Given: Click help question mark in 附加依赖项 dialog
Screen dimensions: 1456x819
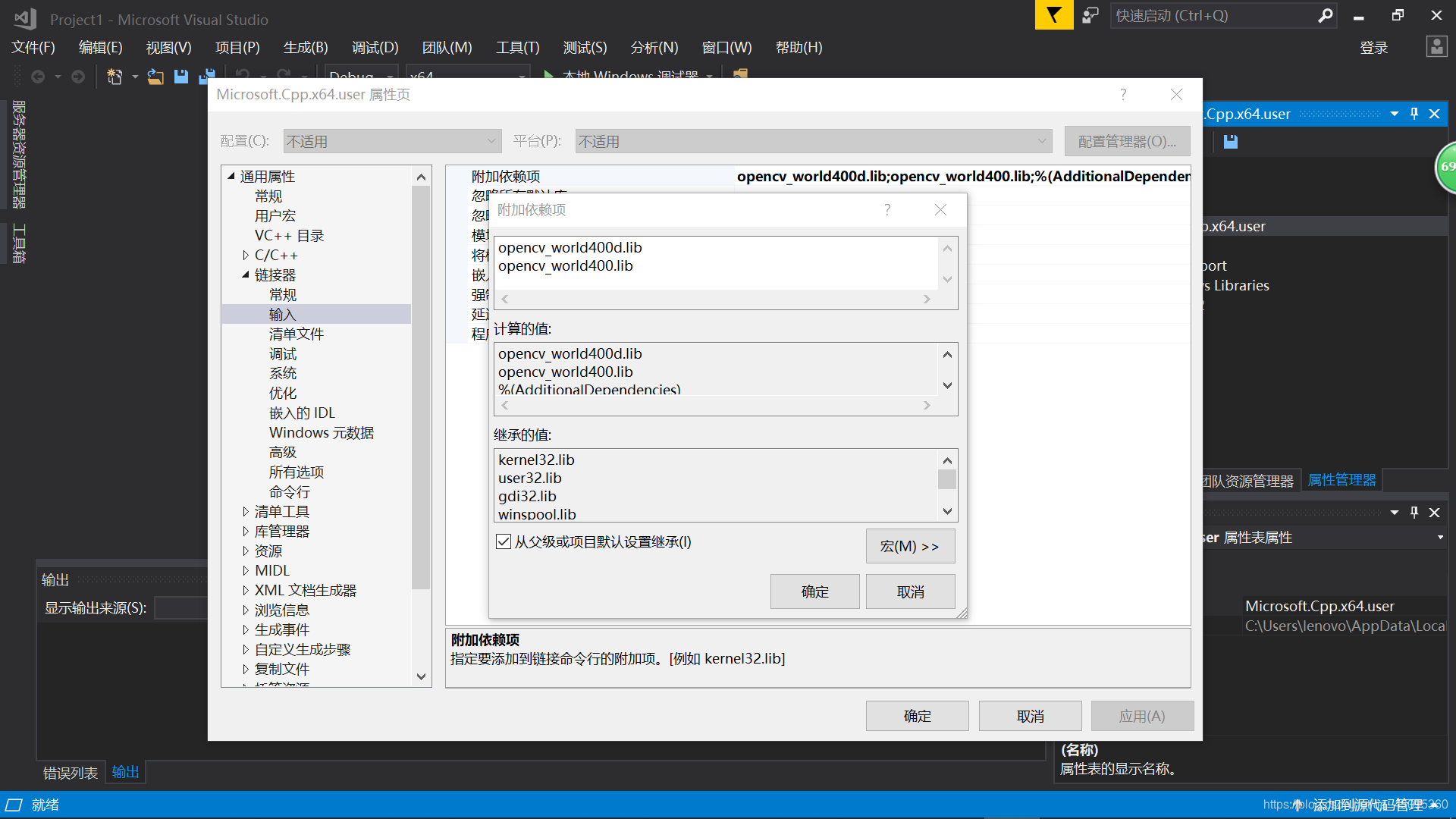Looking at the screenshot, I should tap(887, 209).
